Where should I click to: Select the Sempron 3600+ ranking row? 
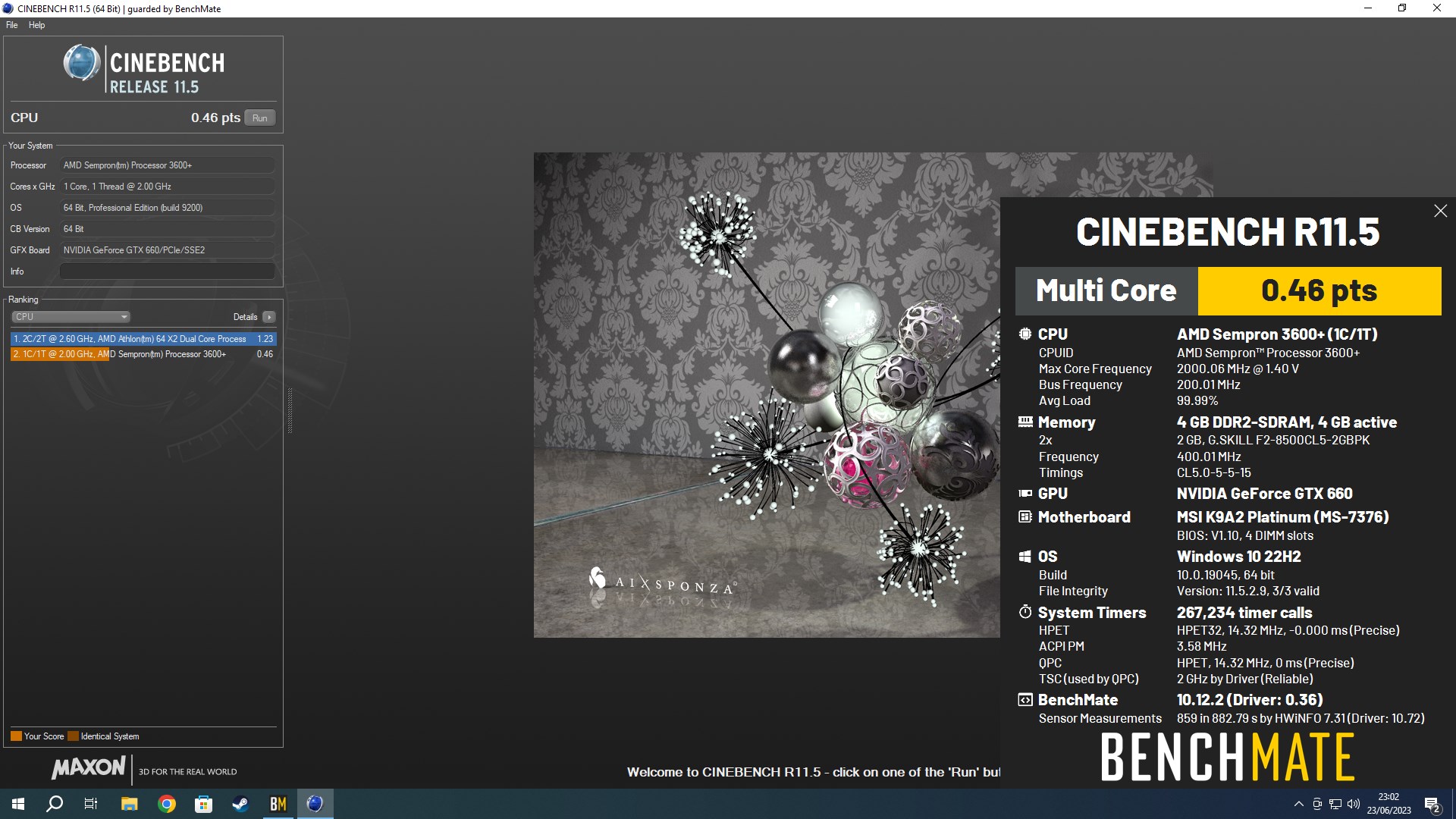pyautogui.click(x=143, y=354)
